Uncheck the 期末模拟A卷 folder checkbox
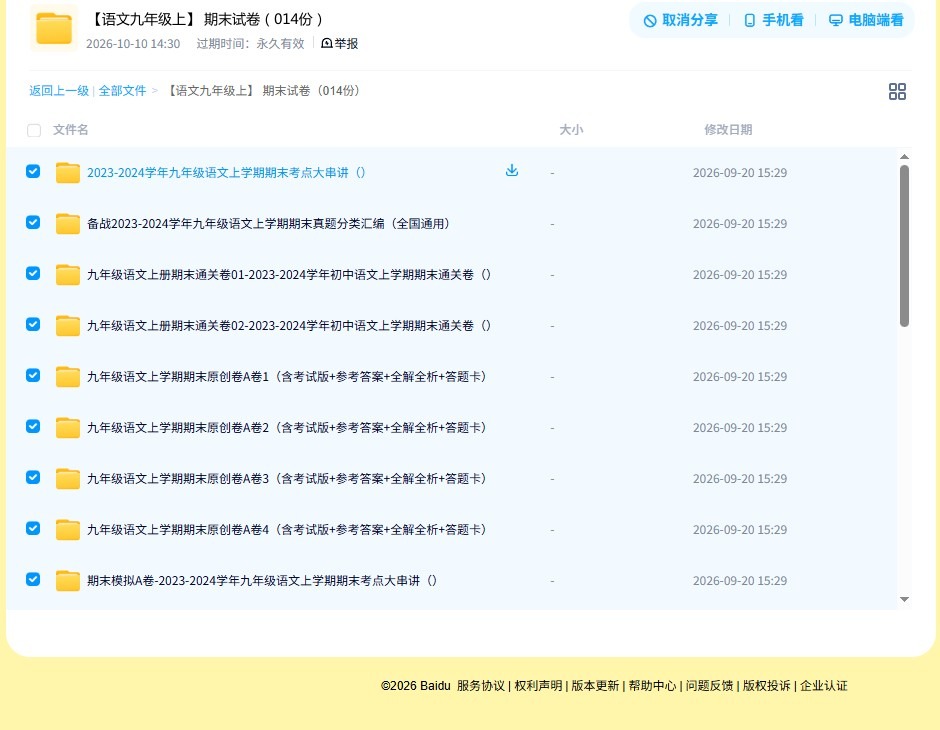The width and height of the screenshot is (940, 730). [x=33, y=579]
